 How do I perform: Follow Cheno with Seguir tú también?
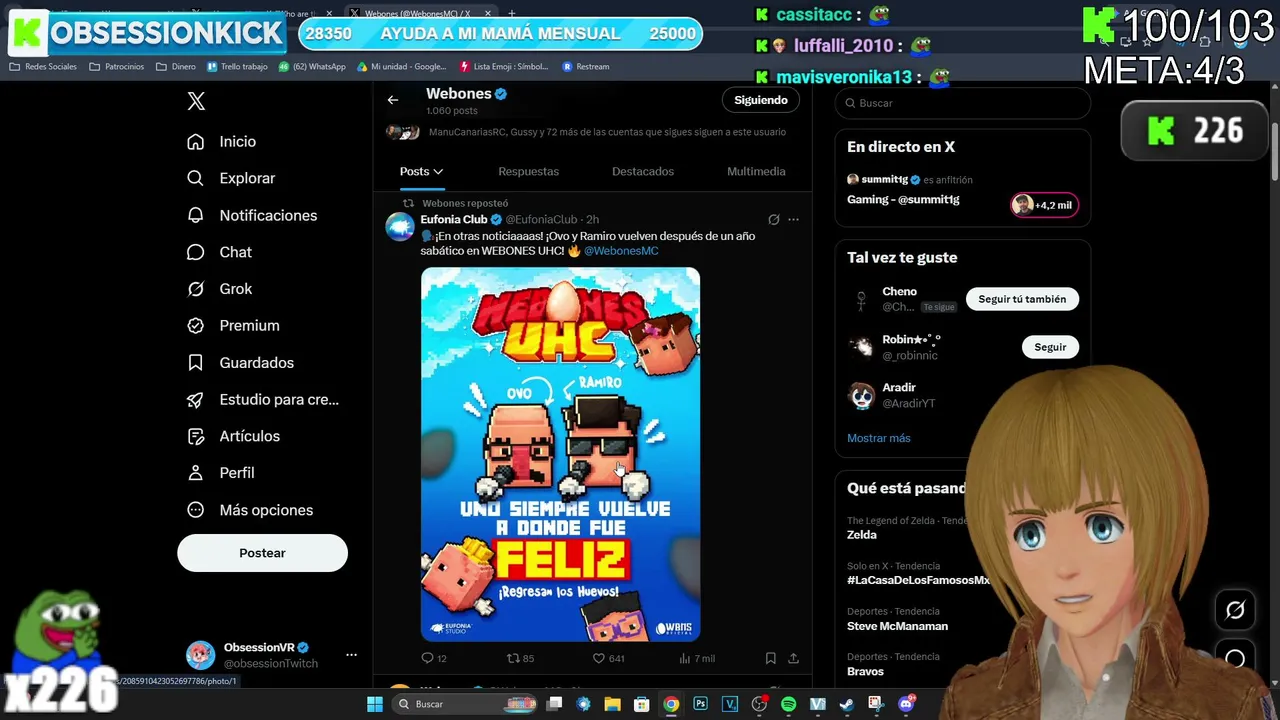(x=1022, y=299)
